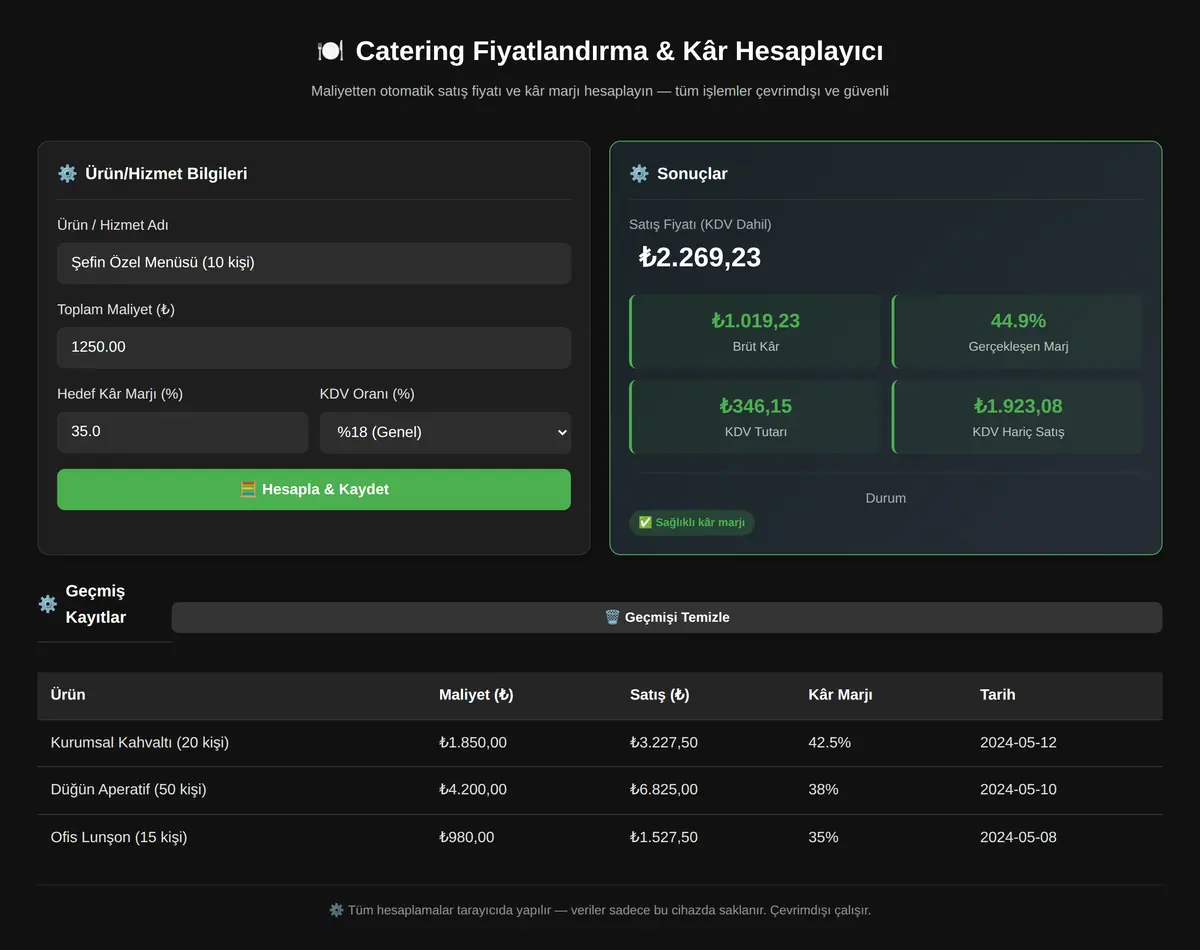Image resolution: width=1200 pixels, height=950 pixels.
Task: Focus the Ürün / Hizmet Adı field
Action: point(314,263)
